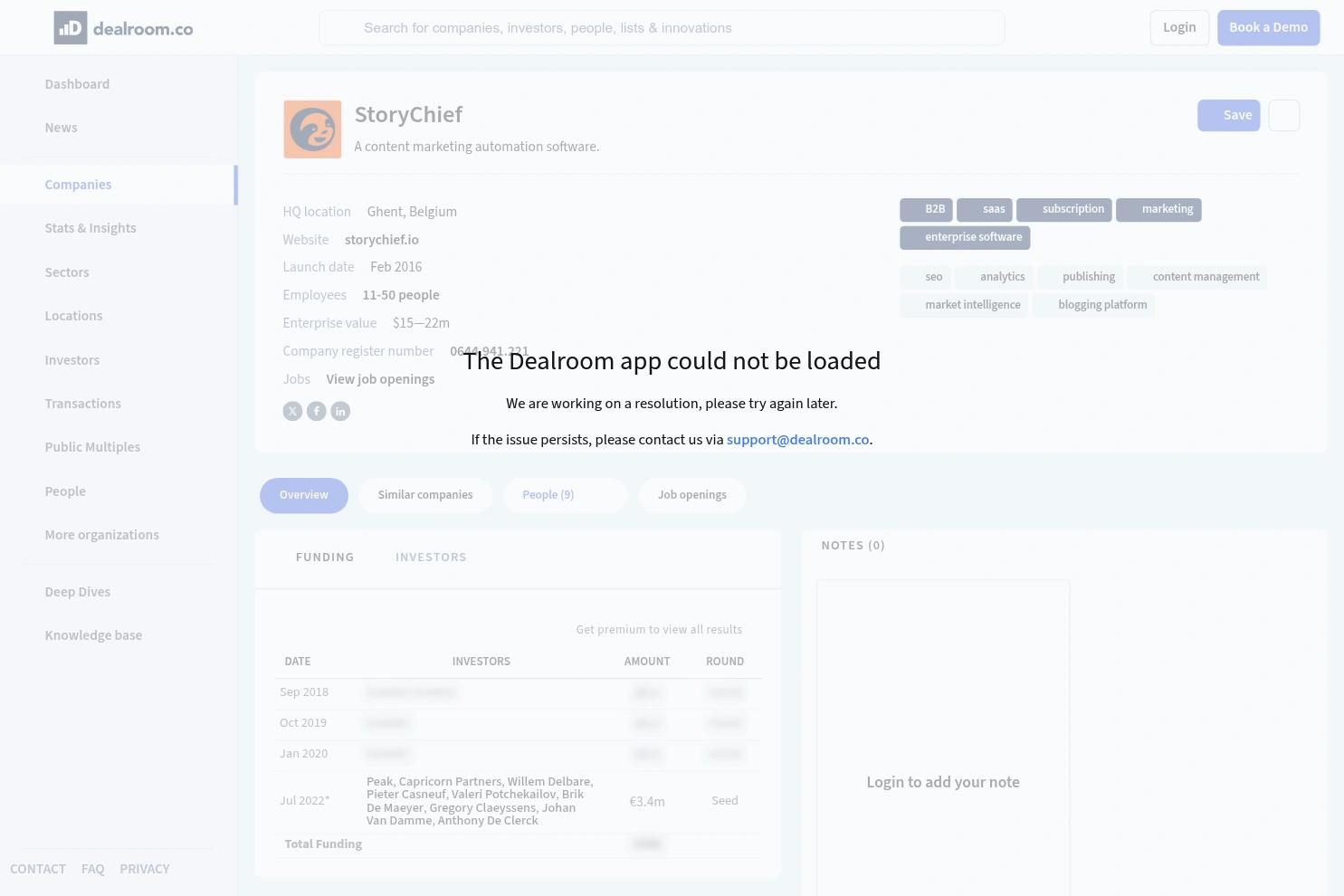Select the INVESTORS sub-tab
This screenshot has height=896, width=1344.
[x=431, y=558]
